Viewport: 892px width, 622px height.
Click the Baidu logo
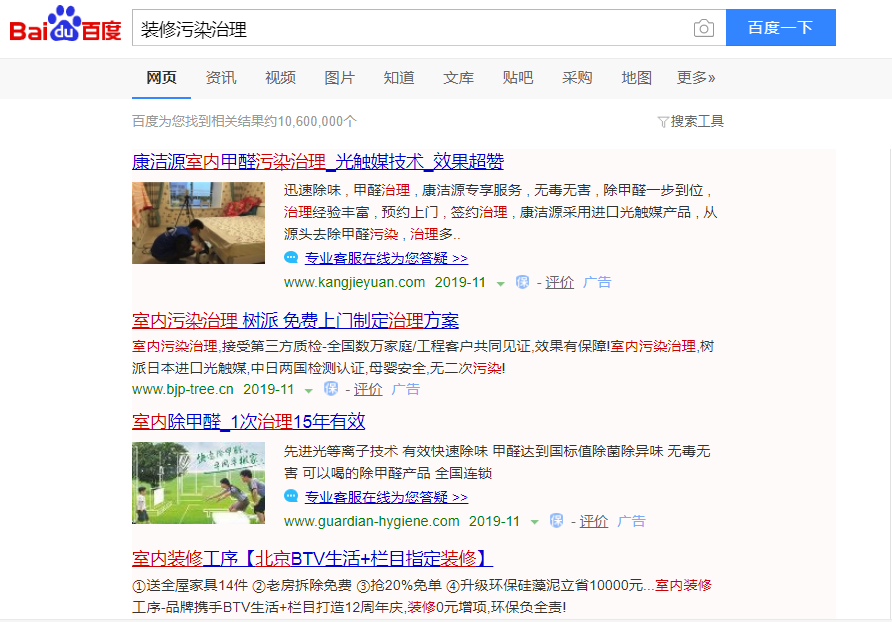click(65, 26)
